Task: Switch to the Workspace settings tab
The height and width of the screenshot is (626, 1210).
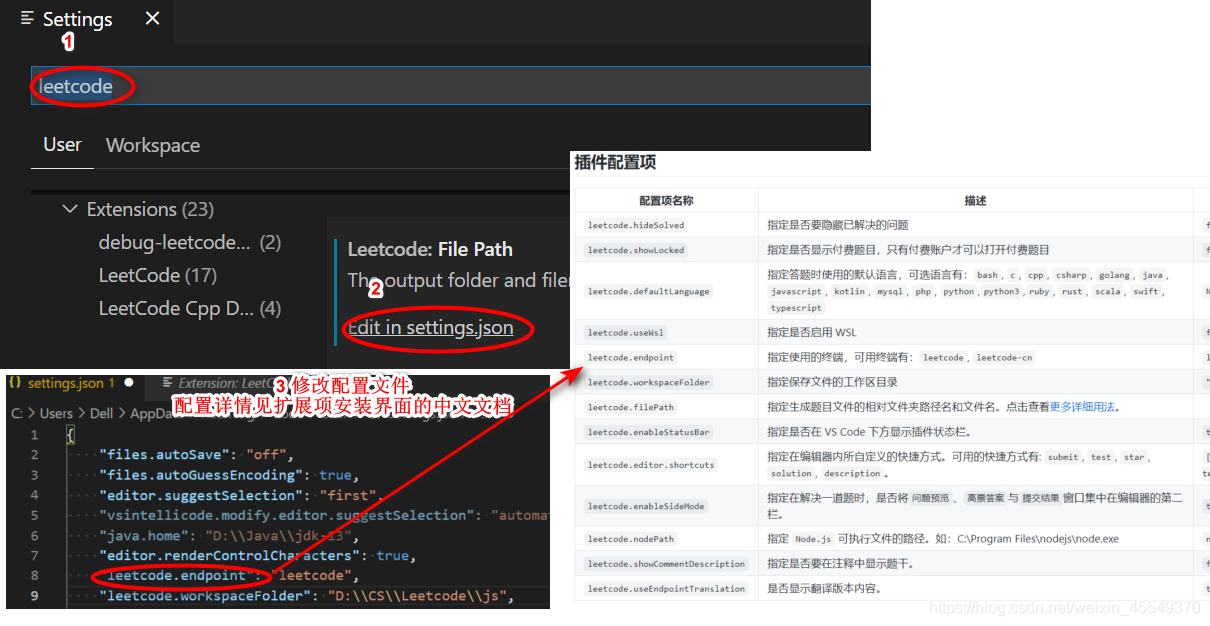Action: tap(153, 145)
